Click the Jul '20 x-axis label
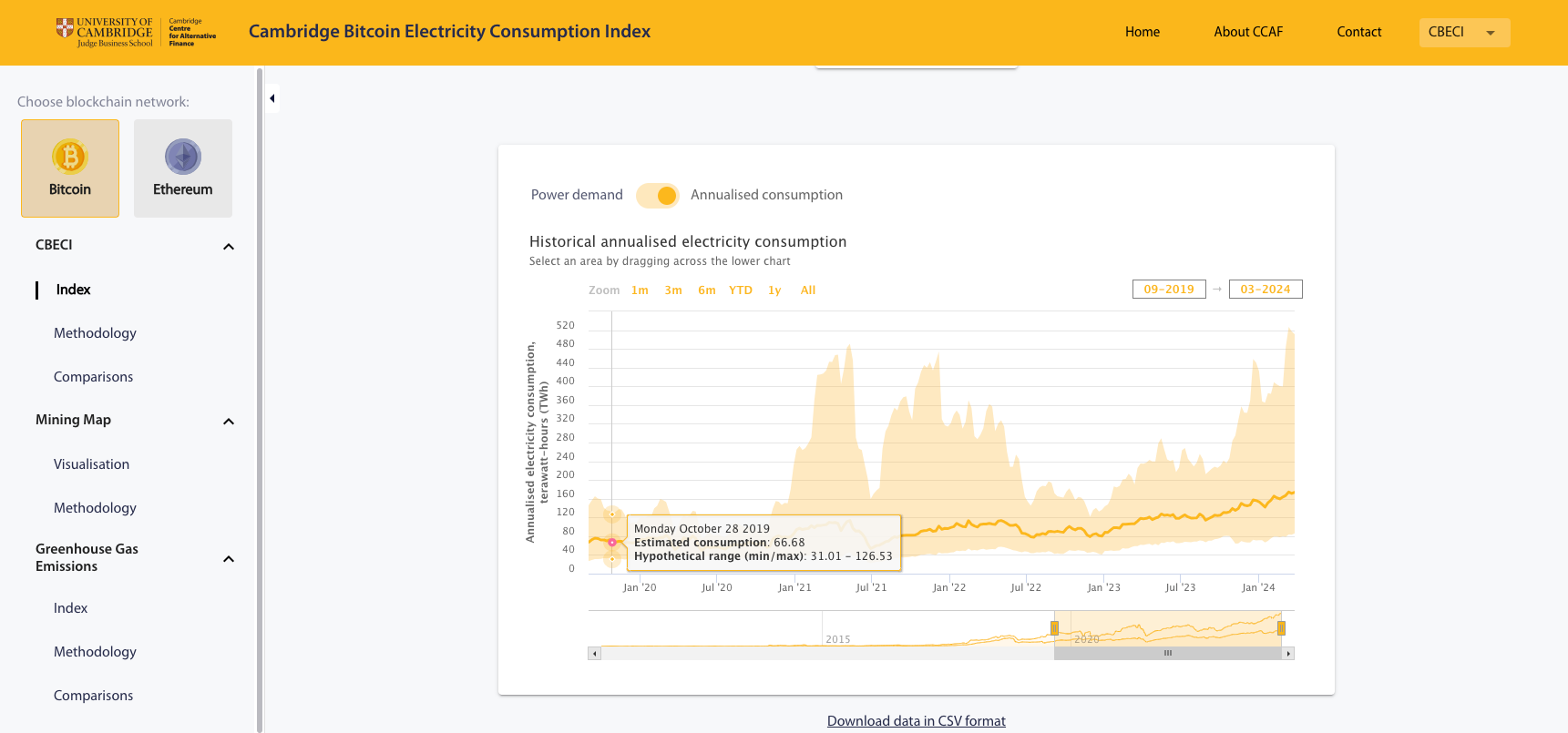This screenshot has width=1568, height=733. (717, 587)
